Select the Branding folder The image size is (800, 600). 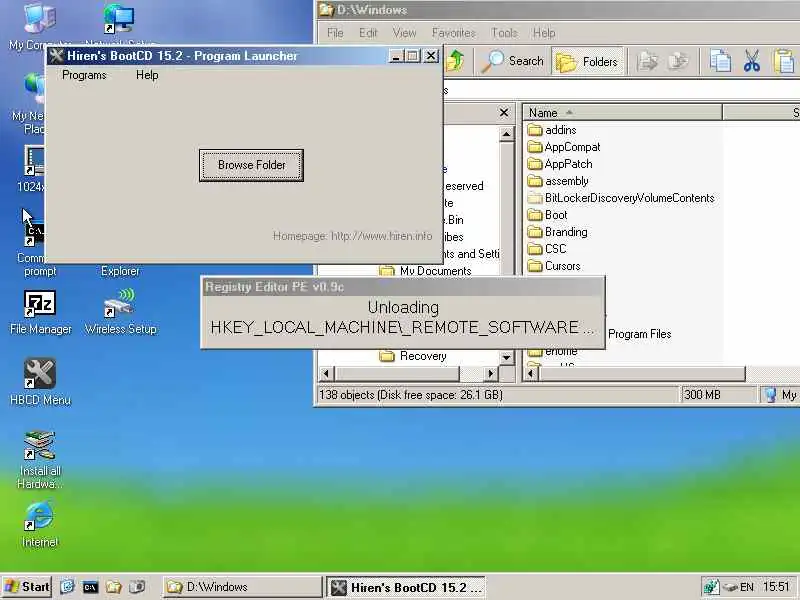click(x=557, y=232)
